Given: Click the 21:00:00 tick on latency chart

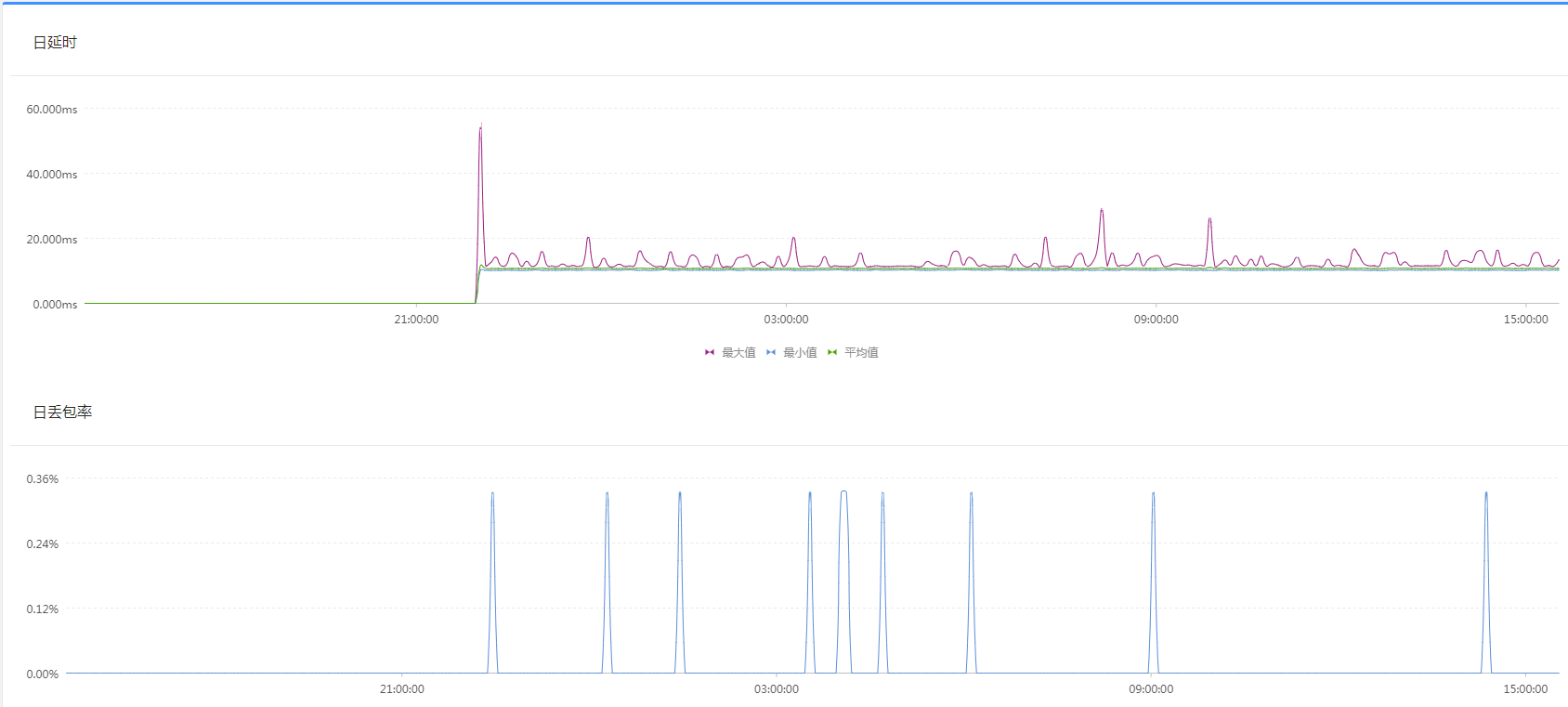Looking at the screenshot, I should [x=416, y=319].
